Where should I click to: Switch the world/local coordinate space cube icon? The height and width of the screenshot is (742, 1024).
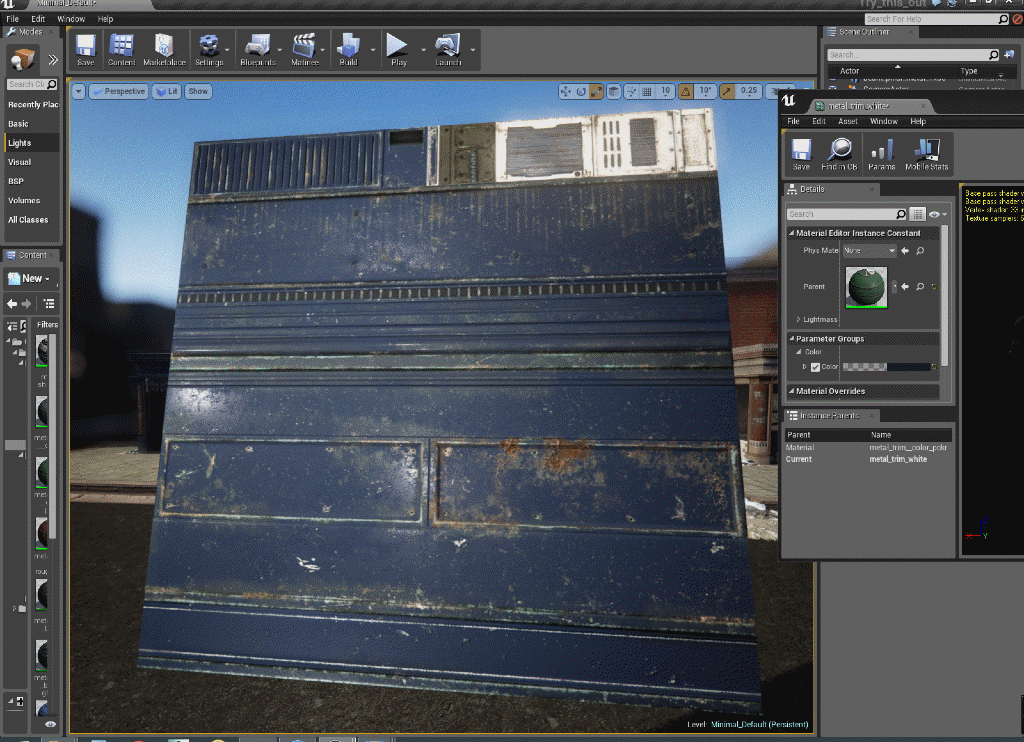614,91
